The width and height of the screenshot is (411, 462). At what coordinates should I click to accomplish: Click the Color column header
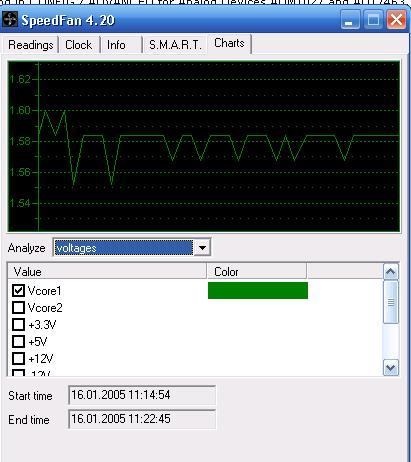[256, 271]
